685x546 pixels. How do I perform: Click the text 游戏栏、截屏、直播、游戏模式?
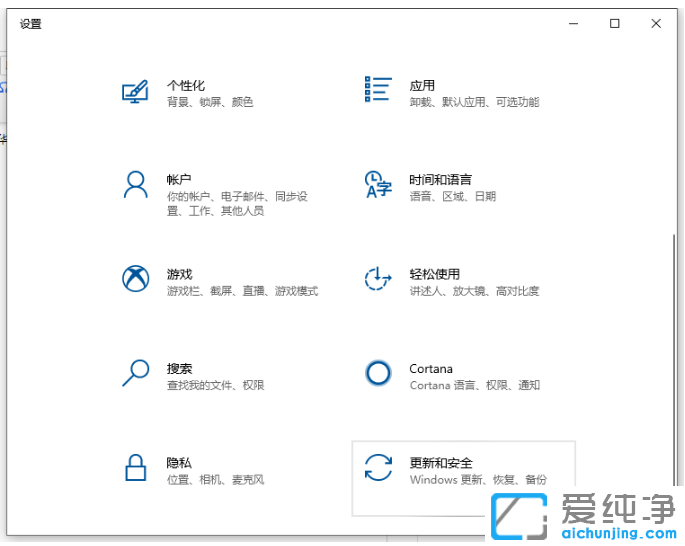(243, 291)
